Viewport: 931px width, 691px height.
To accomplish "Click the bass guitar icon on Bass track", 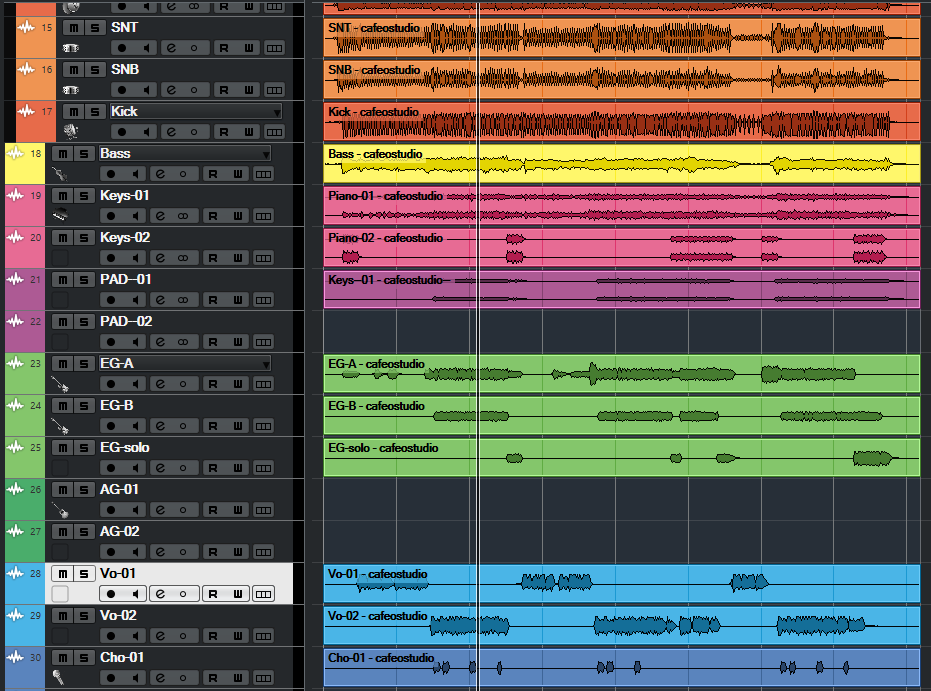I will pos(60,173).
